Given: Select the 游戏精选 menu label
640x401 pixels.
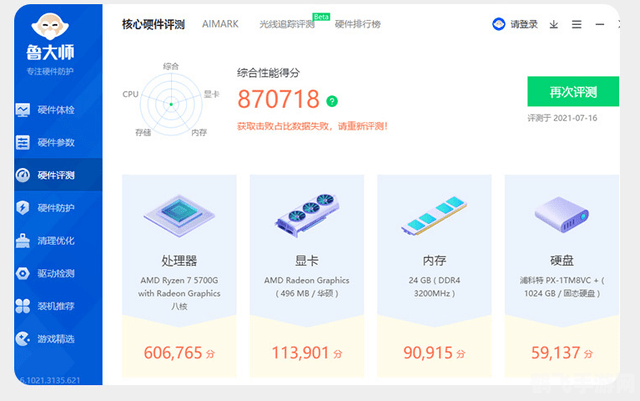Looking at the screenshot, I should [x=56, y=339].
